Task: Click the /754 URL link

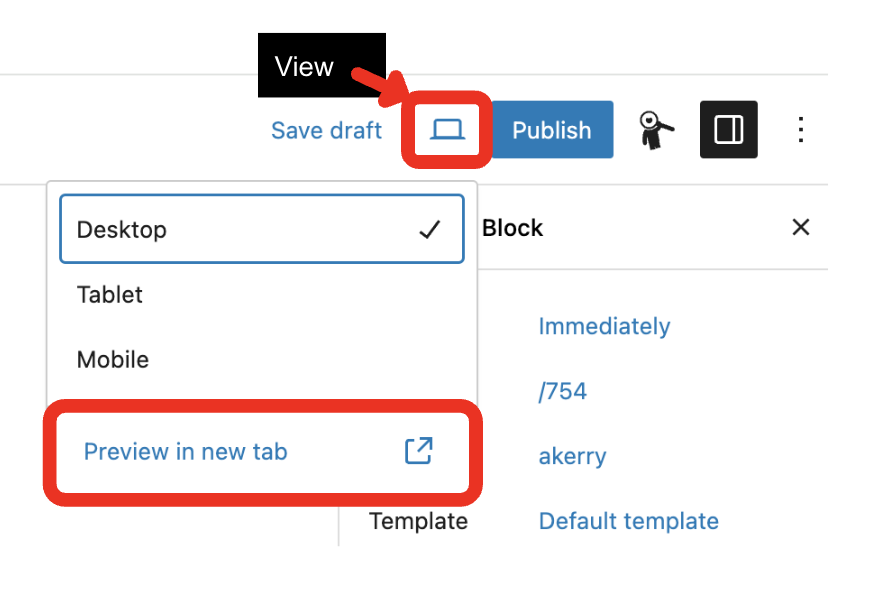Action: click(562, 391)
